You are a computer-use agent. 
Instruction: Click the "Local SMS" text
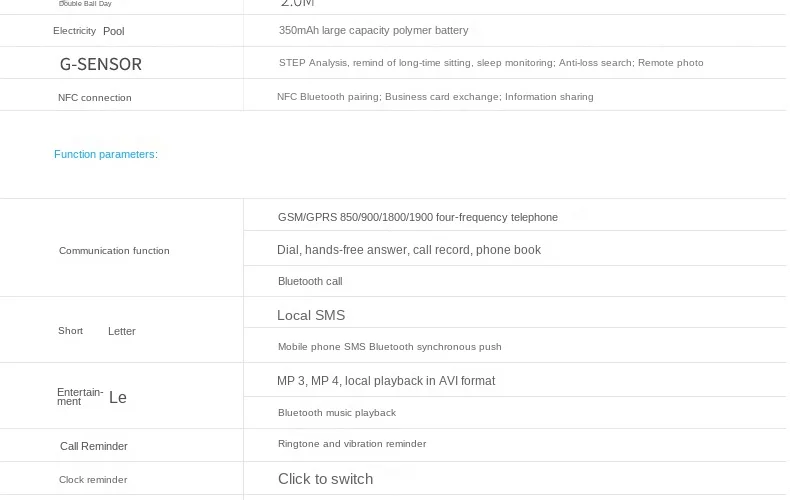[x=311, y=315]
